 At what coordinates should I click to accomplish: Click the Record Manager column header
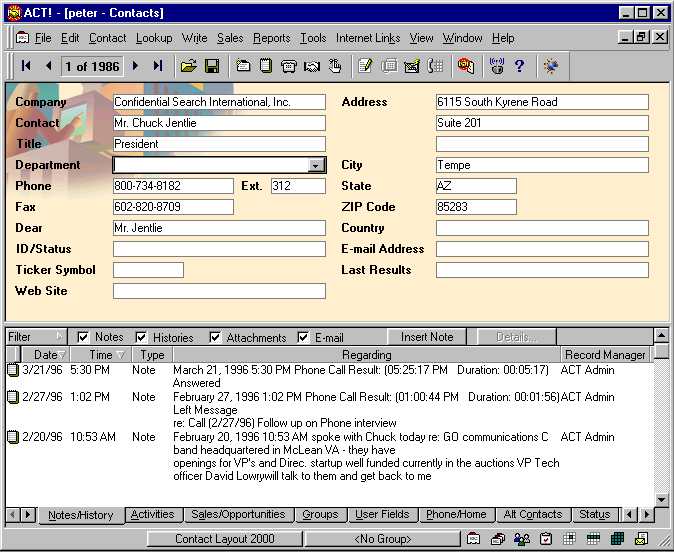tap(605, 355)
